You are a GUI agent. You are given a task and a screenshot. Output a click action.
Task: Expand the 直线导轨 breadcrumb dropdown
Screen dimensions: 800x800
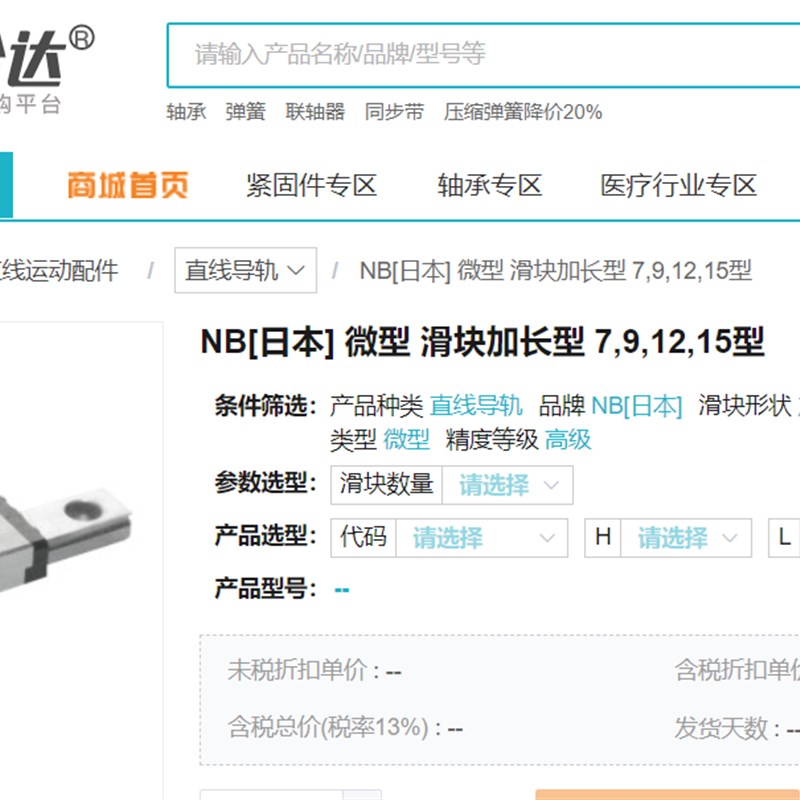pyautogui.click(x=245, y=270)
